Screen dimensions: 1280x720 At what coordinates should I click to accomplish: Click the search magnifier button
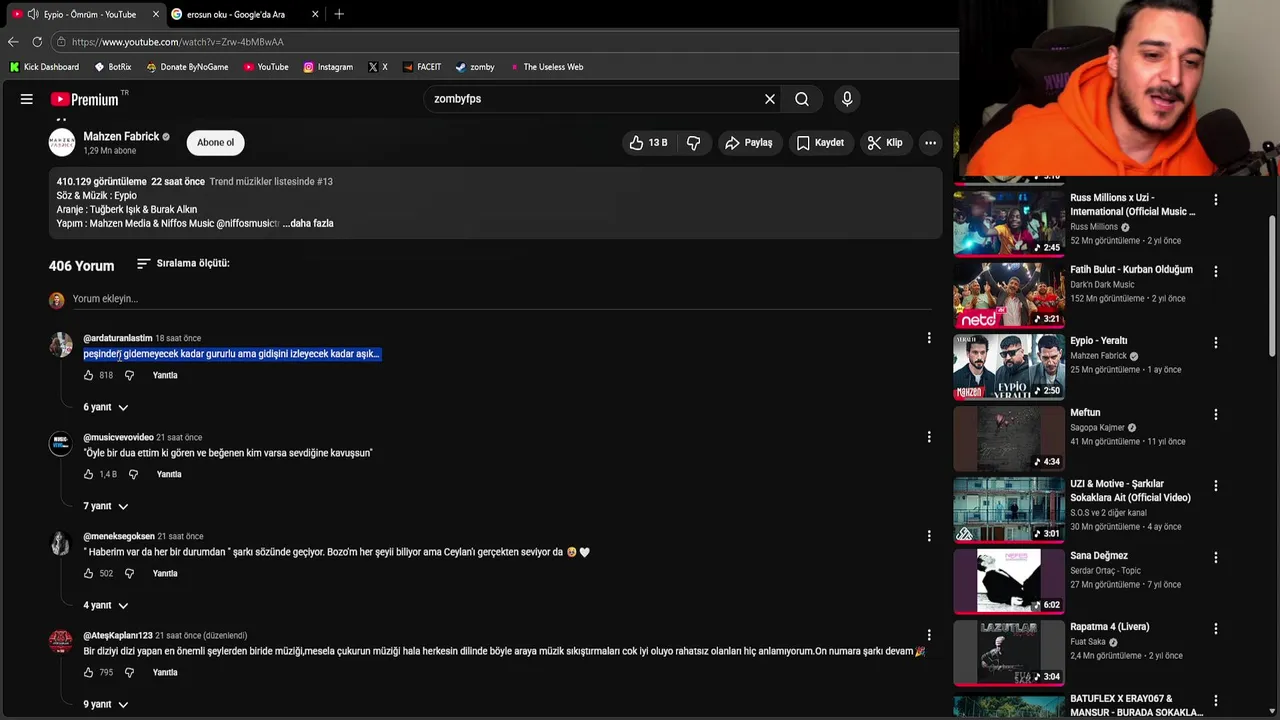(802, 99)
